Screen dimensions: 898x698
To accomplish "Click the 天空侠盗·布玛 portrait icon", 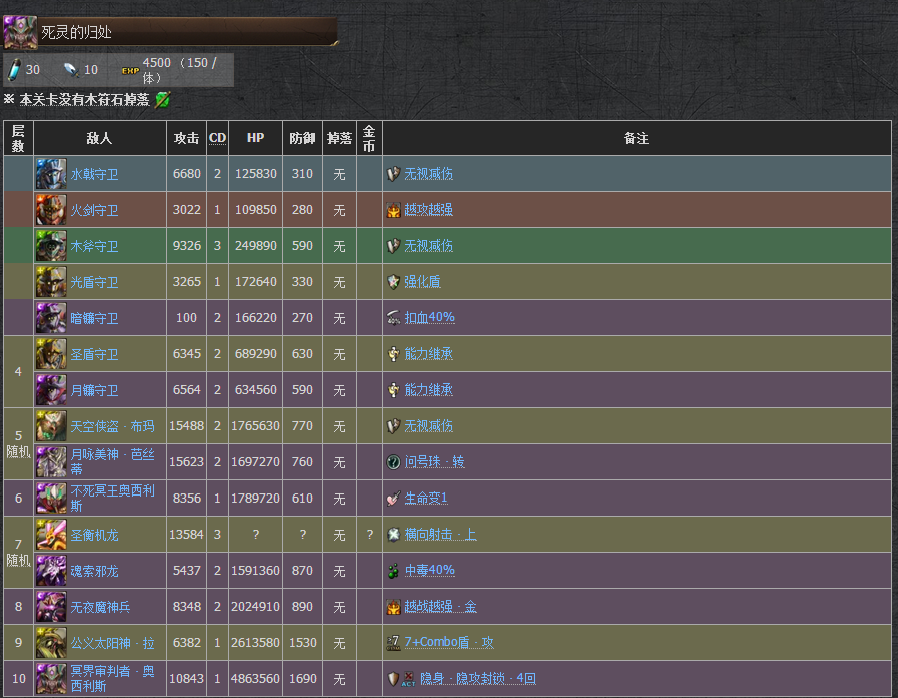I will (51, 426).
